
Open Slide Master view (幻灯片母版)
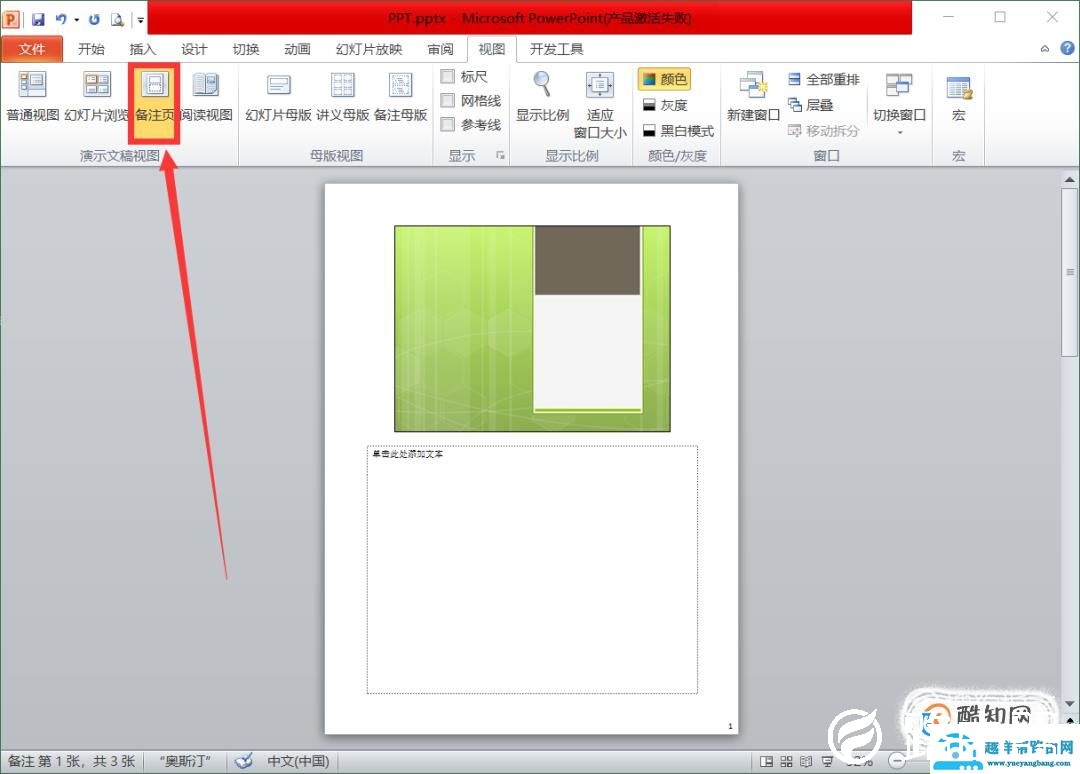(279, 97)
